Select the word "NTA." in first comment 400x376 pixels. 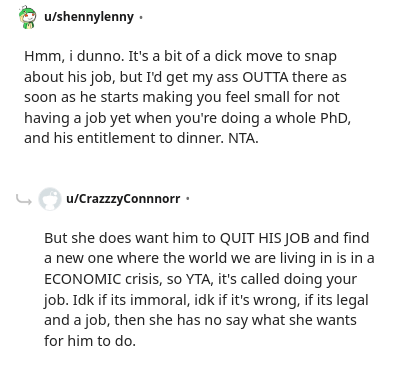click(243, 138)
